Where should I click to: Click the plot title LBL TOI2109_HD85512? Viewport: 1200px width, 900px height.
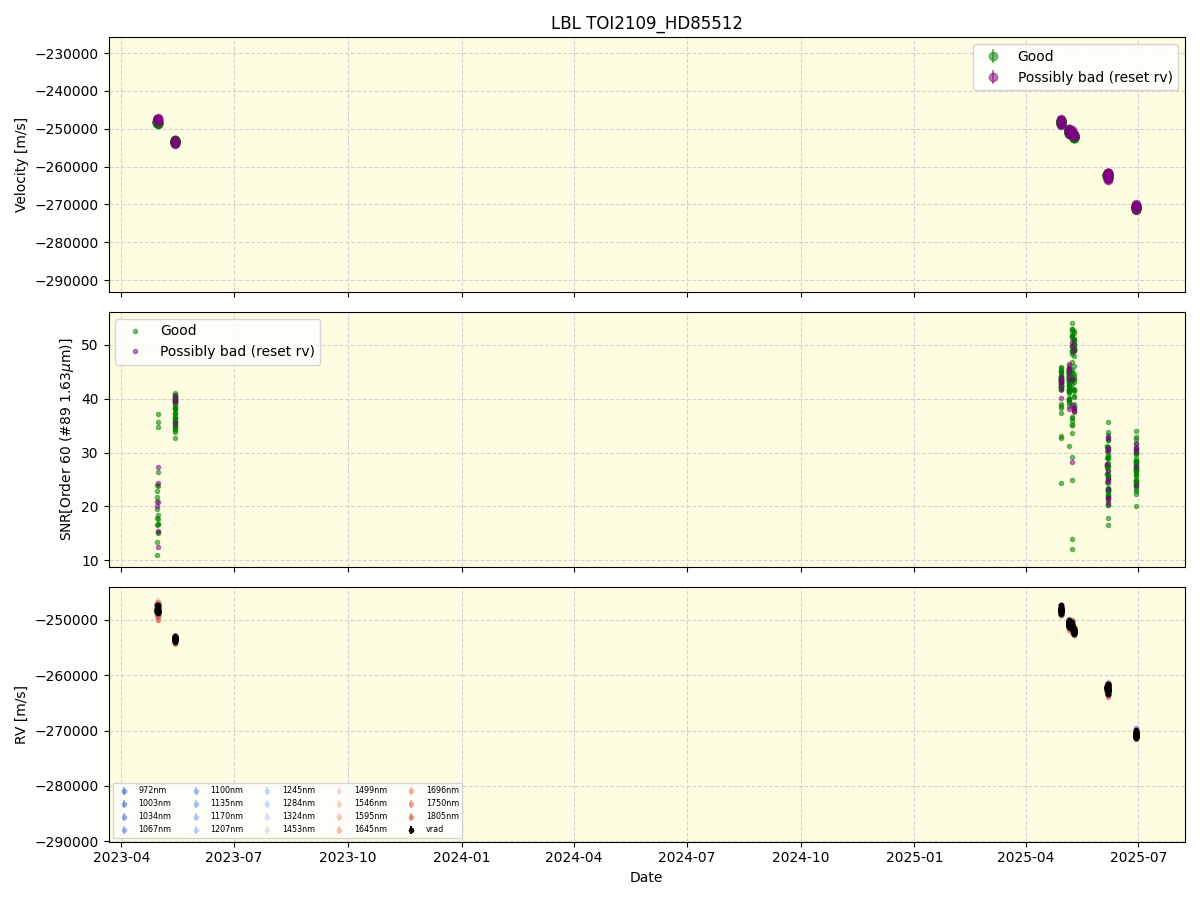pyautogui.click(x=646, y=23)
